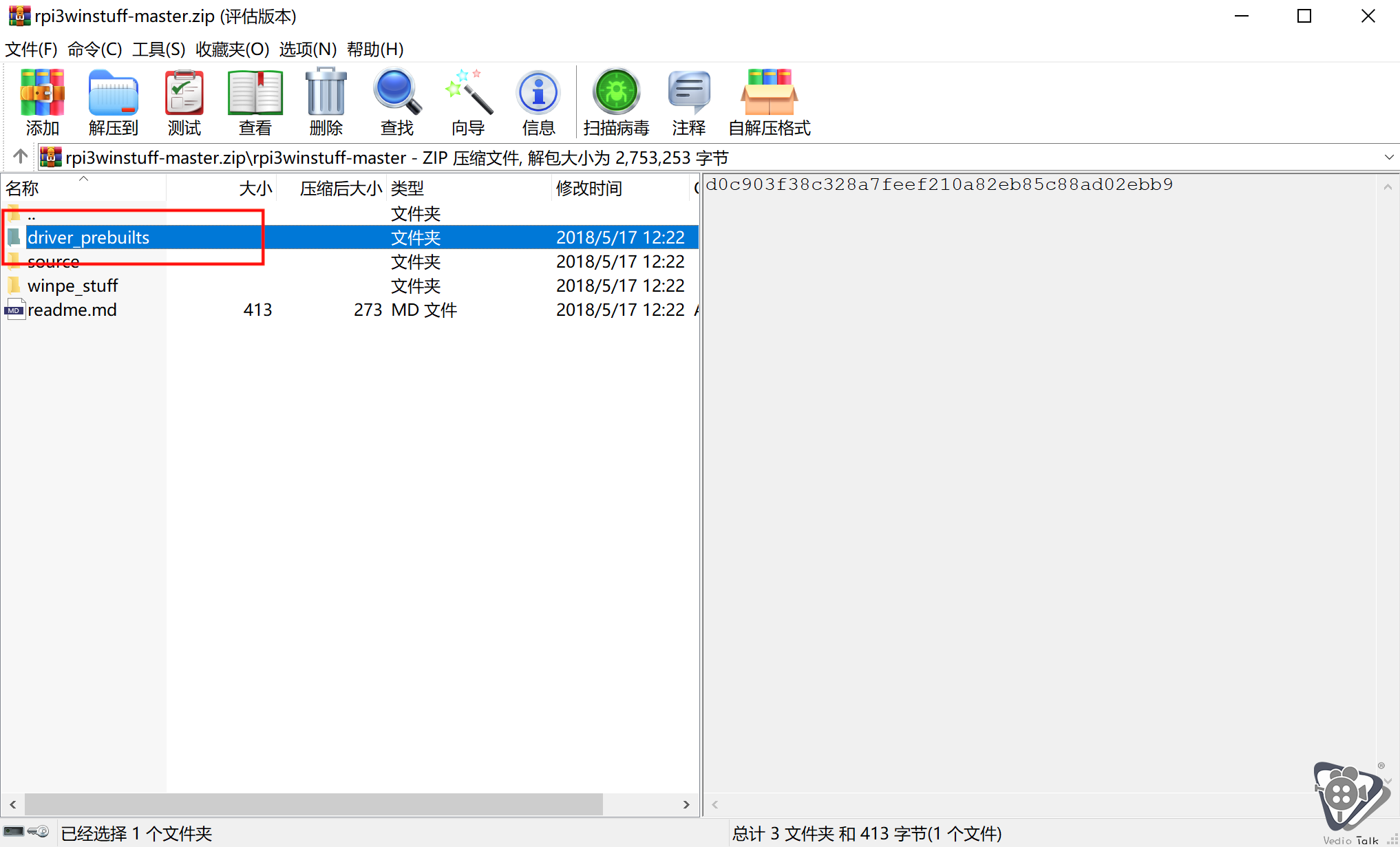Click readme.md size value 413
Image resolution: width=1400 pixels, height=847 pixels.
pyautogui.click(x=257, y=310)
